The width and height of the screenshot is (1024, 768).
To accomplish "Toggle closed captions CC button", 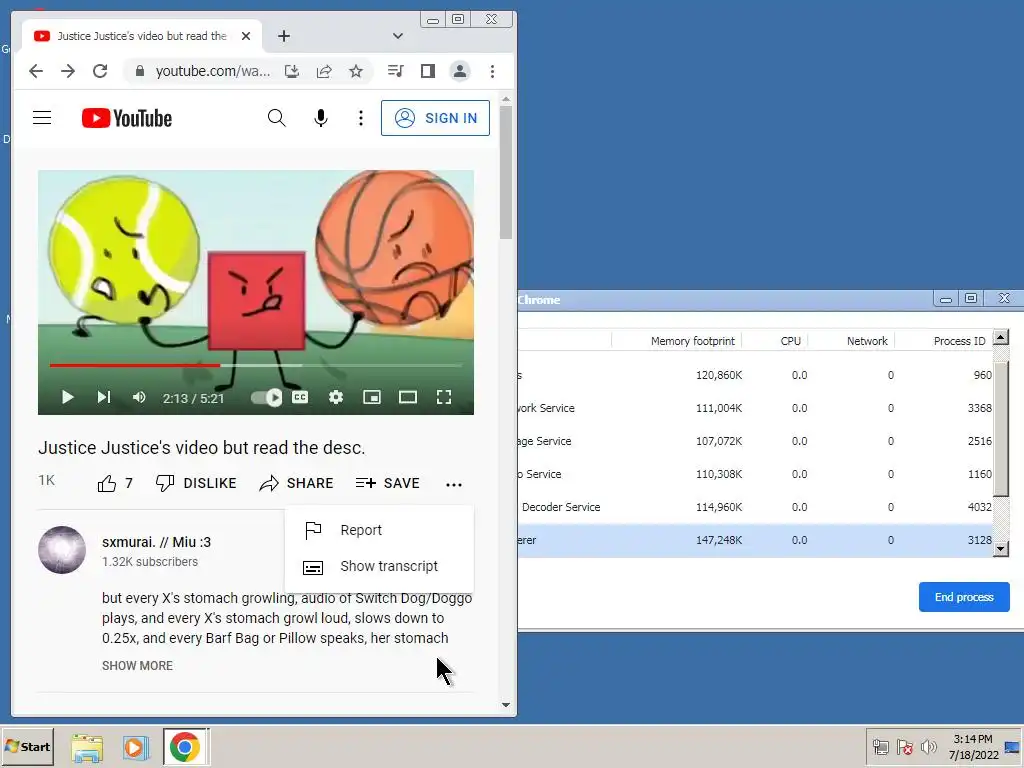I will coord(300,397).
